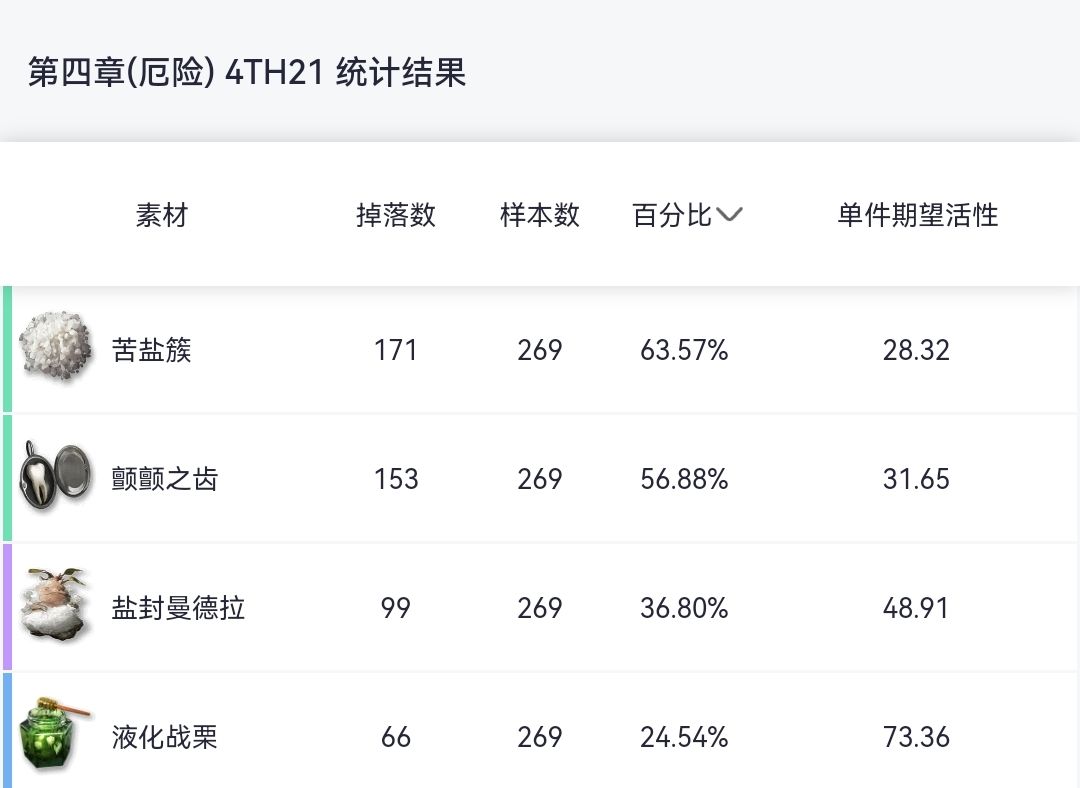Click the 颤颤之齿 tooth locket icon
Image resolution: width=1080 pixels, height=788 pixels.
point(56,478)
